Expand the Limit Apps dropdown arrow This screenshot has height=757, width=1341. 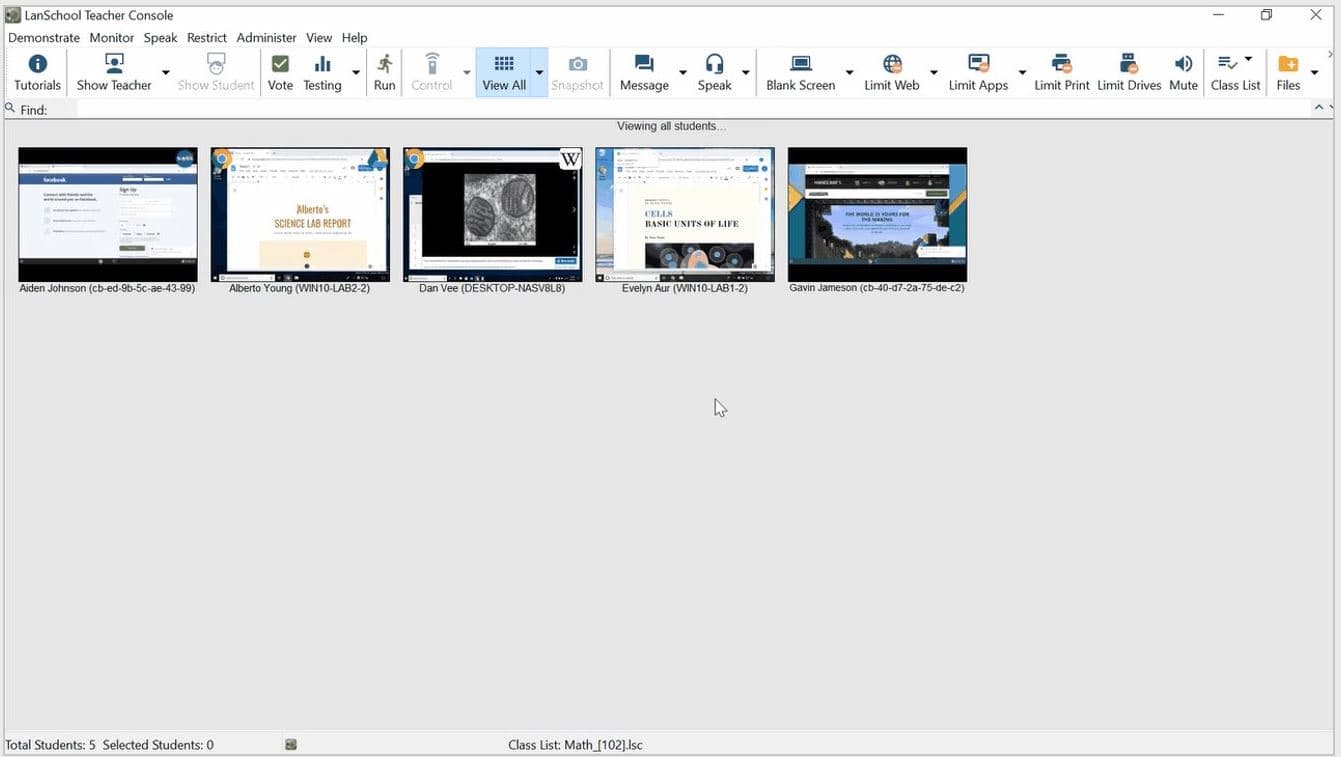tap(1022, 73)
